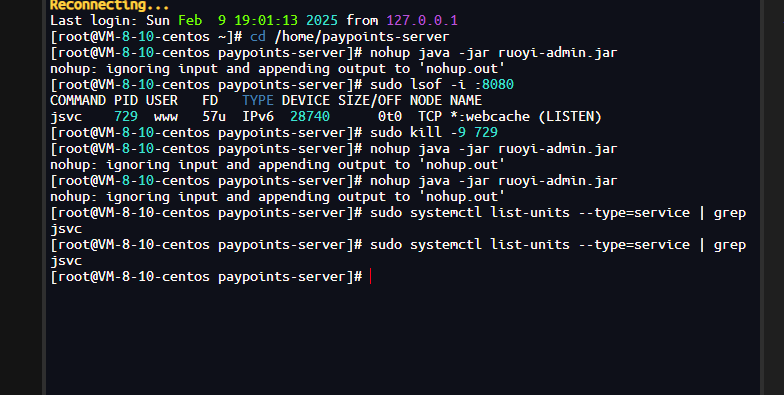The height and width of the screenshot is (395, 784).
Task: Click the "TCP" node value
Action: pyautogui.click(x=430, y=116)
